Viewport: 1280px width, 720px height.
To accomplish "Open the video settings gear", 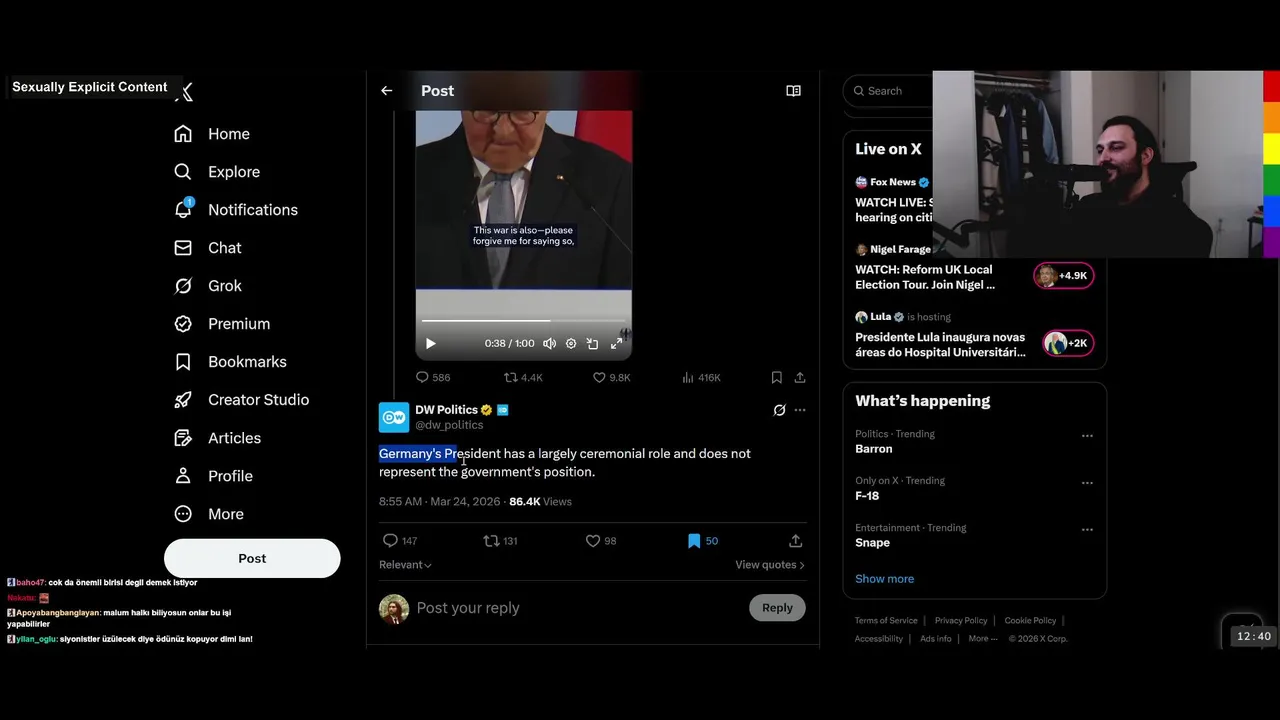I will coord(571,343).
